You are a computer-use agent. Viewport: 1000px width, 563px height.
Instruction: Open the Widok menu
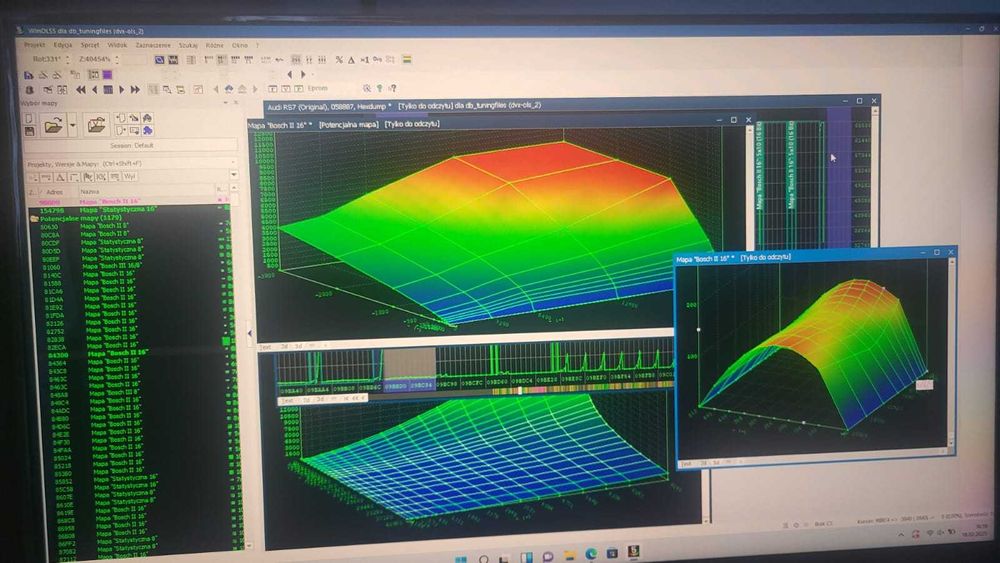pos(117,45)
